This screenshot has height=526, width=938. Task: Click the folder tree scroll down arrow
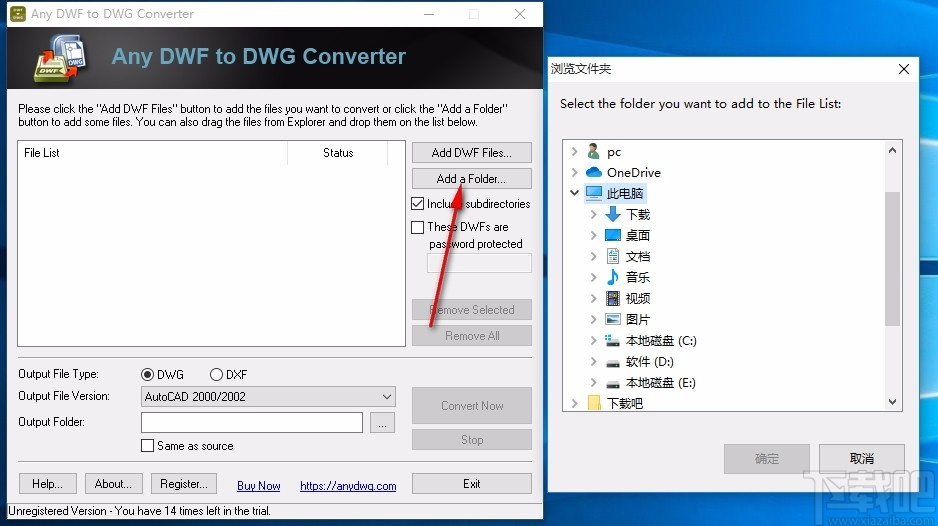(892, 402)
